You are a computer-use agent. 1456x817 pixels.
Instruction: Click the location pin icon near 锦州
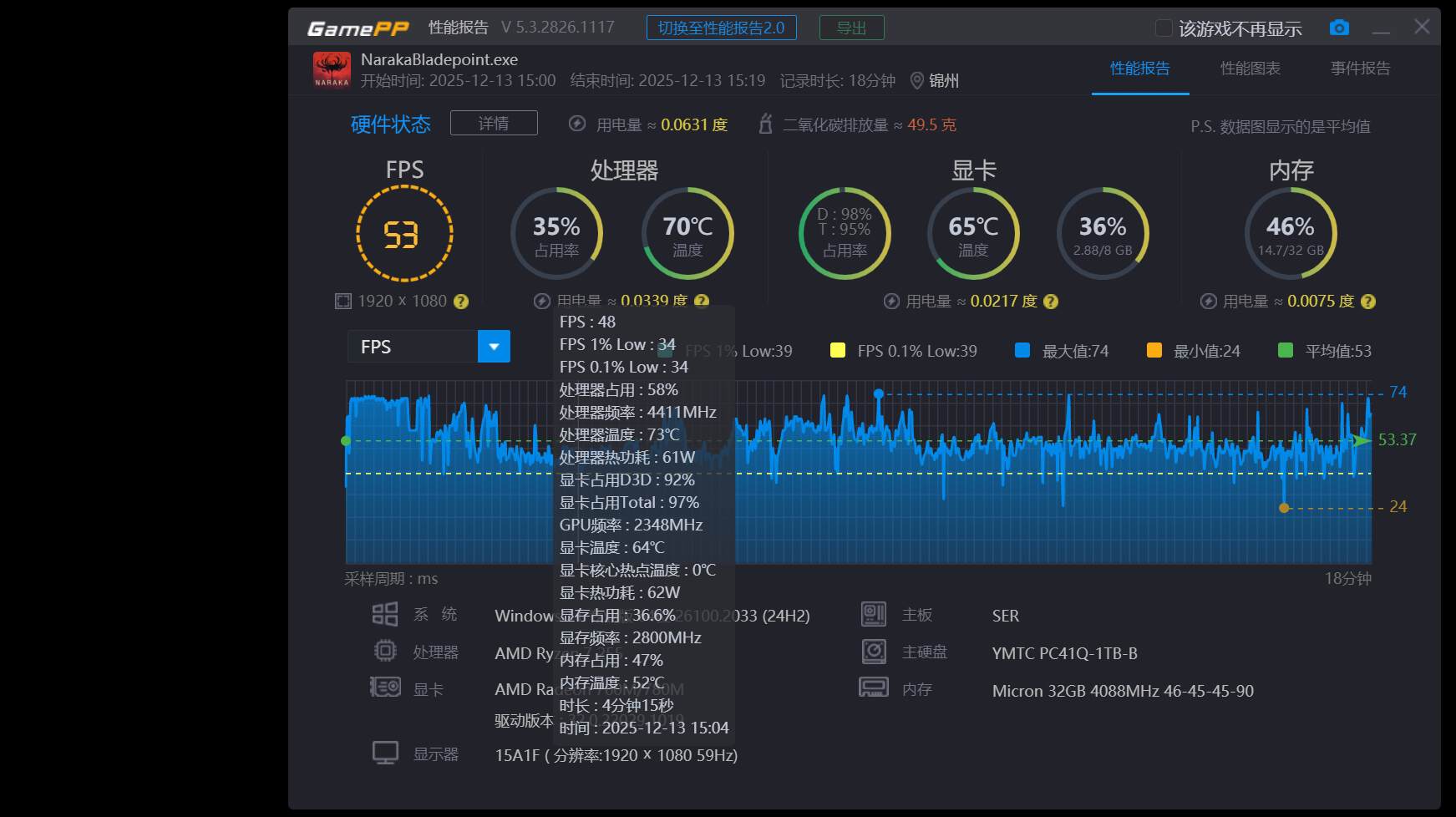(916, 80)
